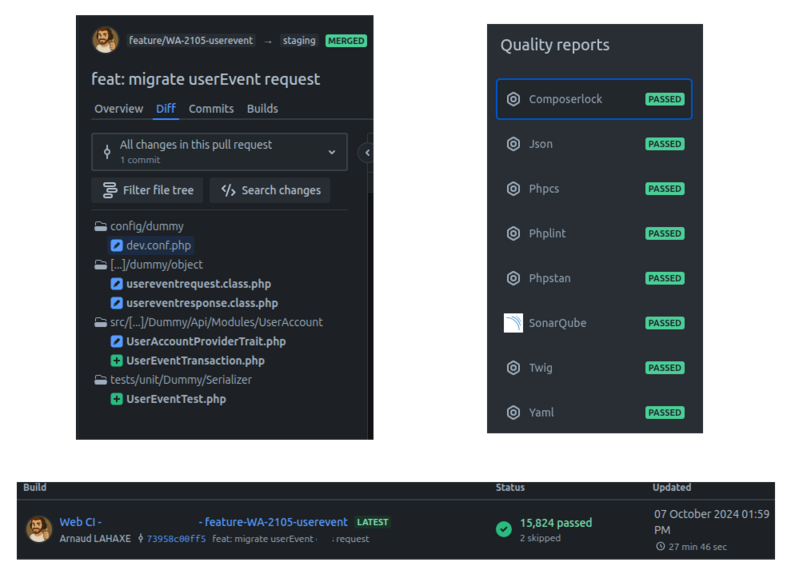The width and height of the screenshot is (803, 582).
Task: Click the Arnaud LAHAXE avatar in build row
Action: (x=39, y=529)
